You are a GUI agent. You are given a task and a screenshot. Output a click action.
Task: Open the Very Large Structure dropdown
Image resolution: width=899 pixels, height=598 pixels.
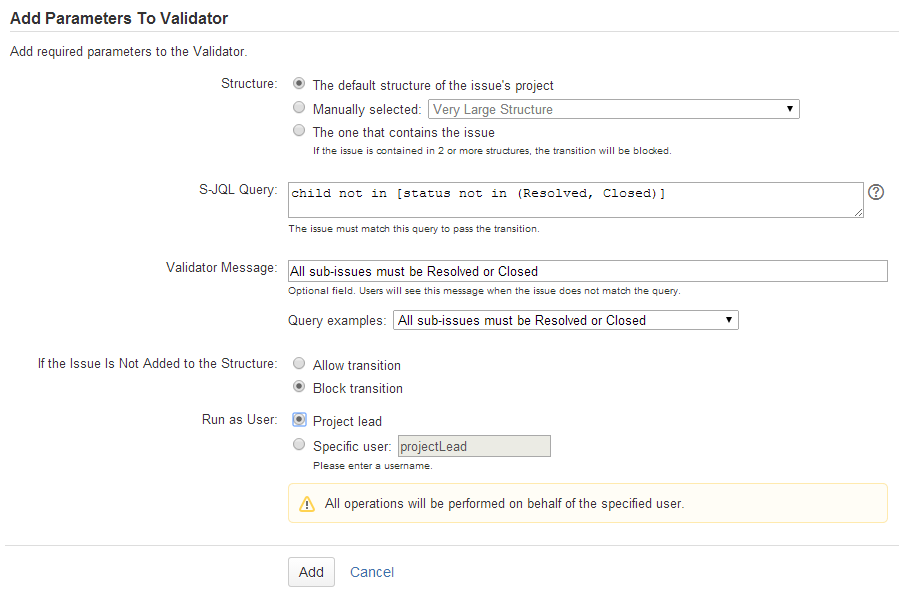pos(613,109)
